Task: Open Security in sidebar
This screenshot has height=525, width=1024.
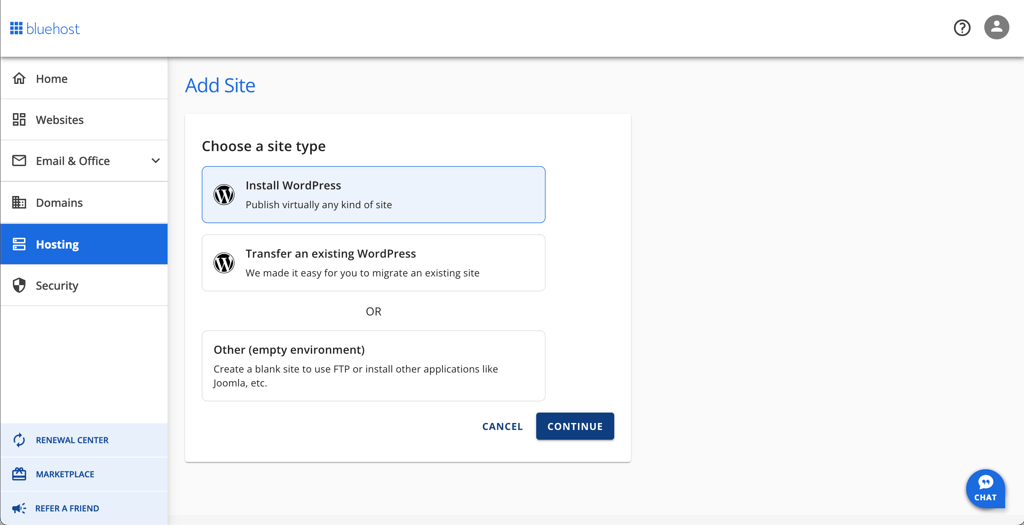Action: pyautogui.click(x=84, y=285)
